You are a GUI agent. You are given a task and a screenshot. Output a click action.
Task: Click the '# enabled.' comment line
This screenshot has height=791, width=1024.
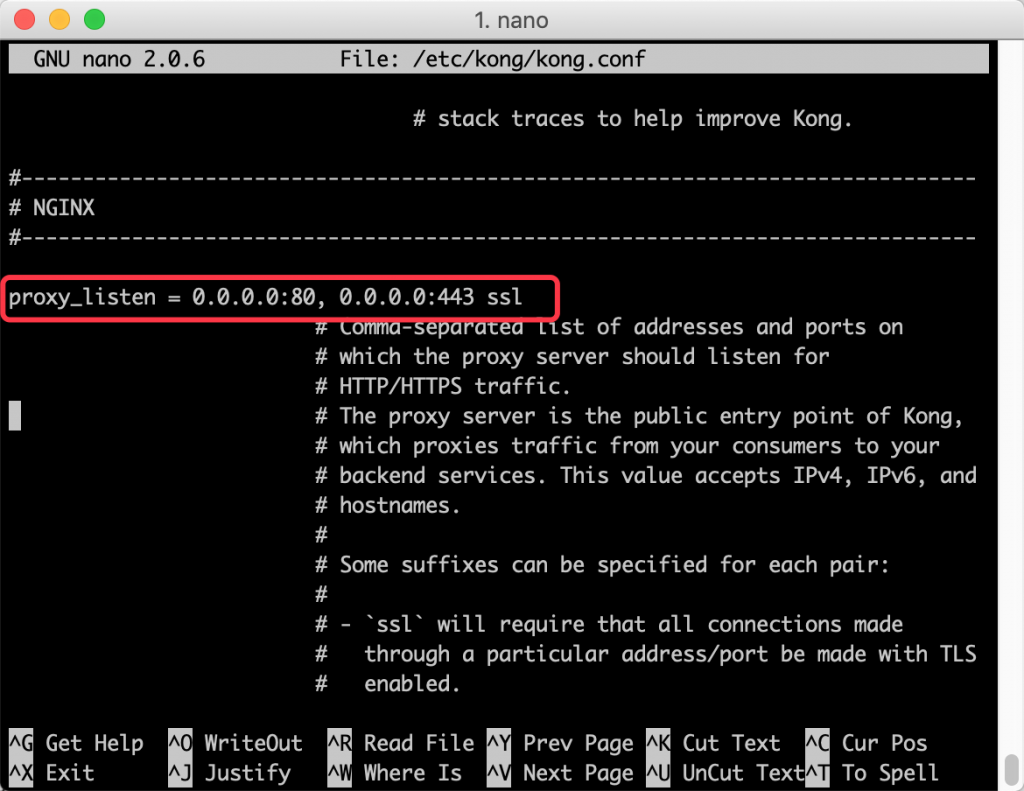388,684
